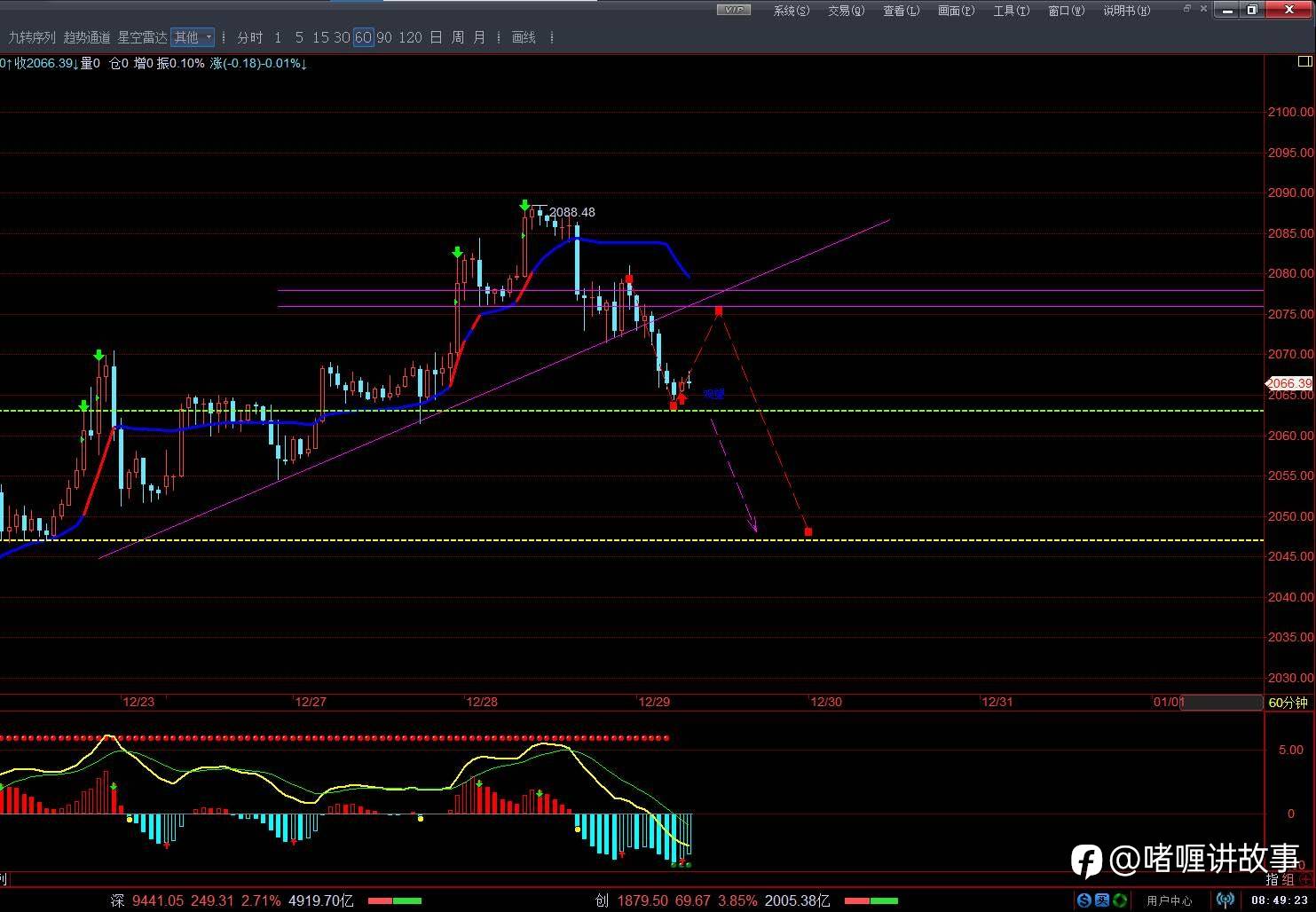Screen dimensions: 1316x912
Task: Click the network signal antenna icon
Action: tap(1225, 900)
